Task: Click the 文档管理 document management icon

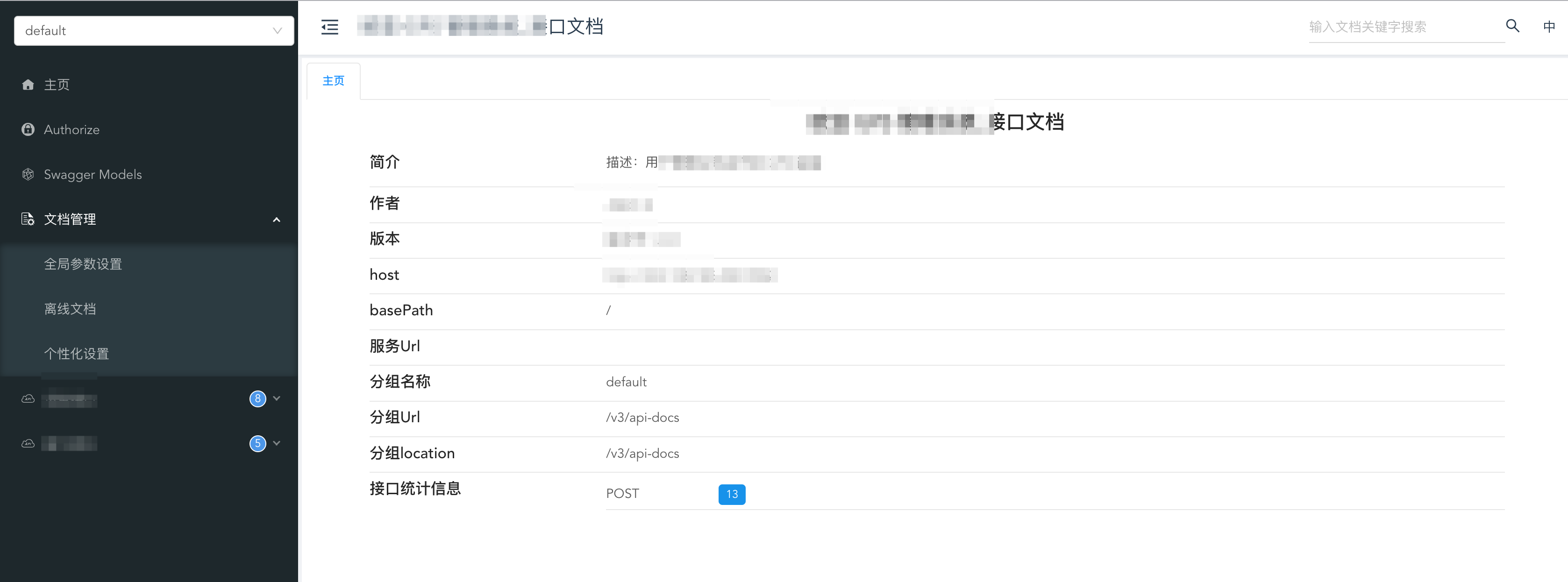Action: [x=28, y=218]
